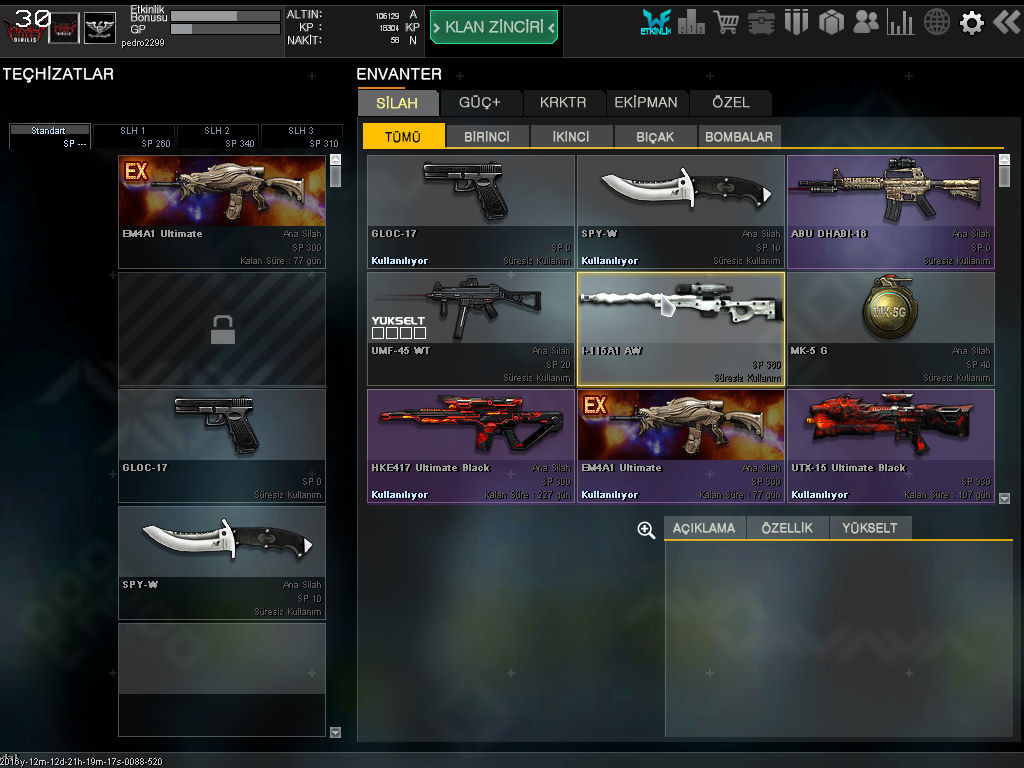The width and height of the screenshot is (1024, 768).
Task: Click the pedro2299 username
Action: [143, 43]
